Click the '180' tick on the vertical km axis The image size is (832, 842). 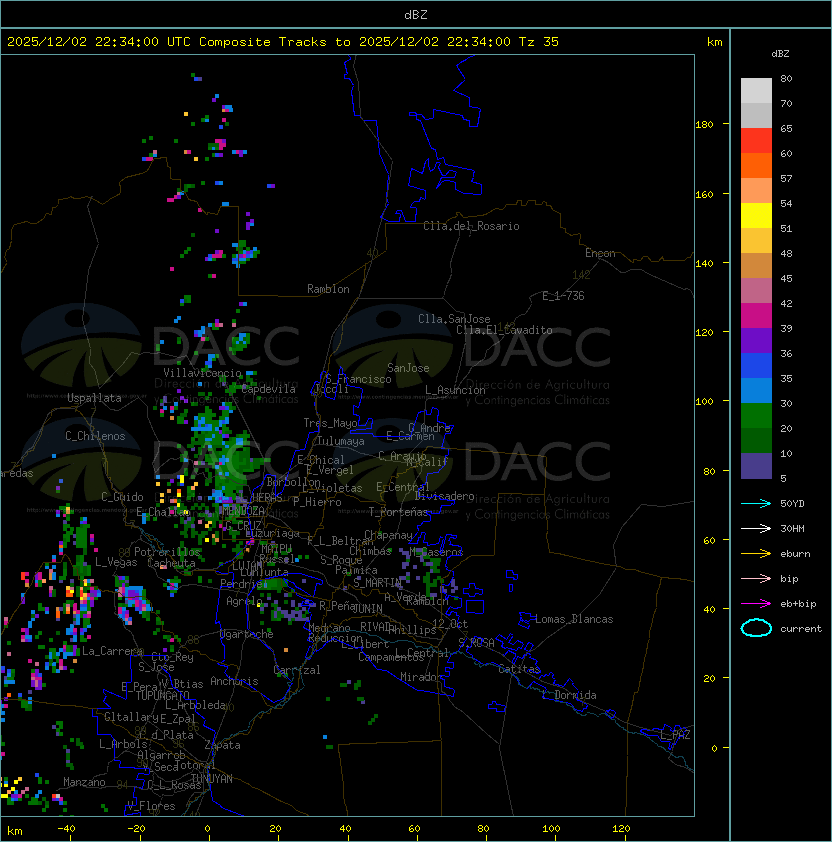click(704, 125)
